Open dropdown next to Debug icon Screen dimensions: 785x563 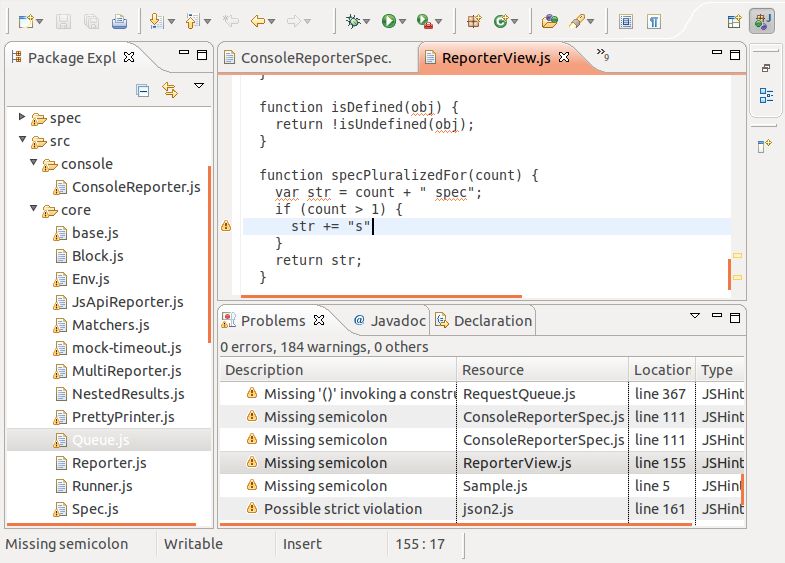click(366, 22)
